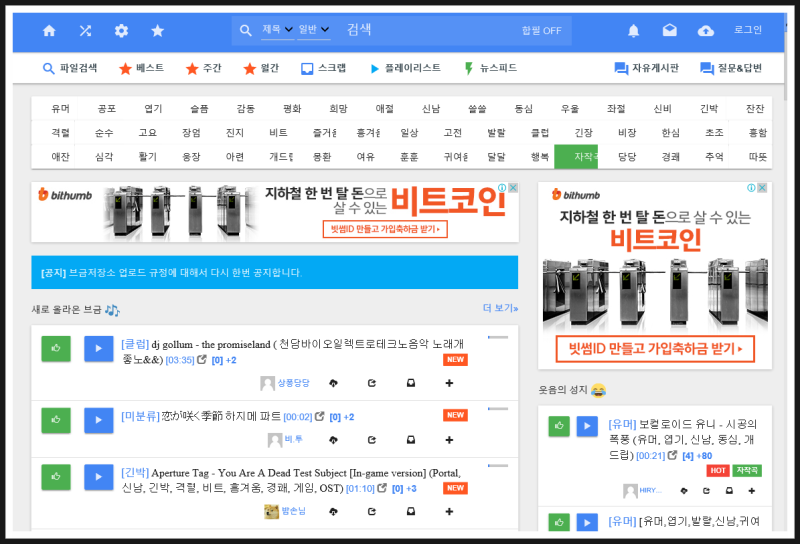
Task: Toggle 합필 OFF switch
Action: 541,31
